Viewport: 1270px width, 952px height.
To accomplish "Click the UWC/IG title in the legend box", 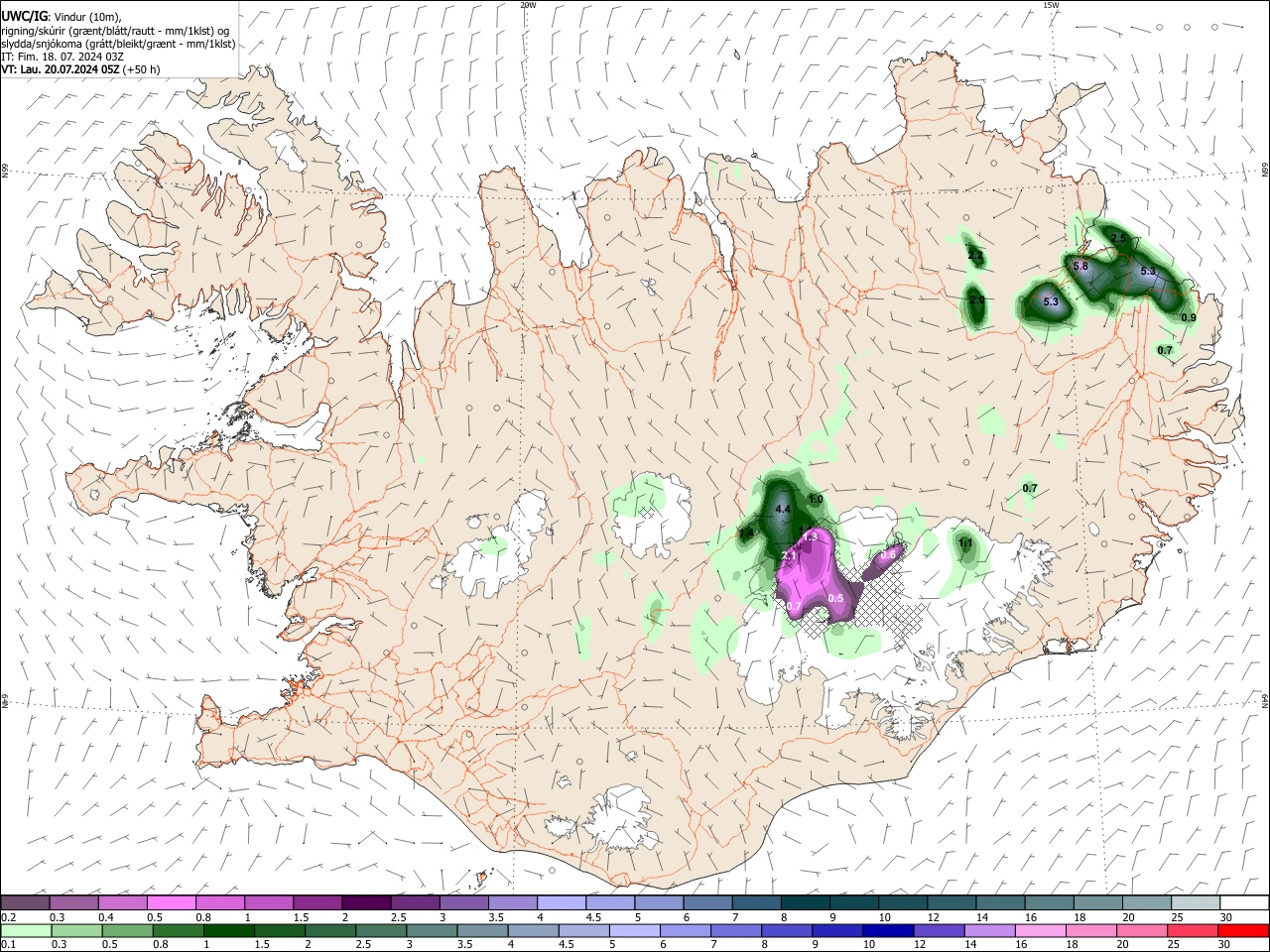I will coord(23,16).
